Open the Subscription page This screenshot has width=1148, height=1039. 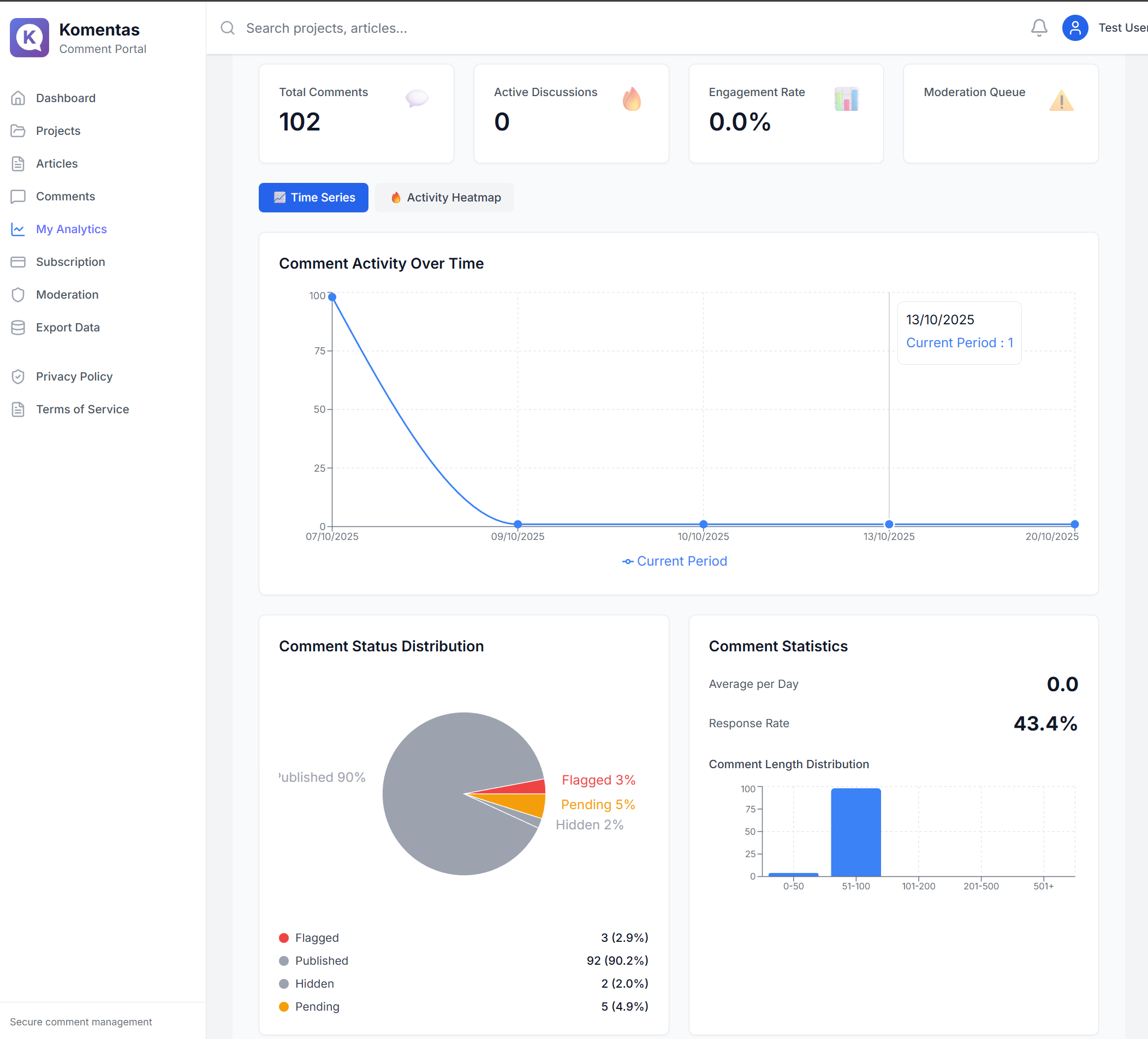pos(70,262)
